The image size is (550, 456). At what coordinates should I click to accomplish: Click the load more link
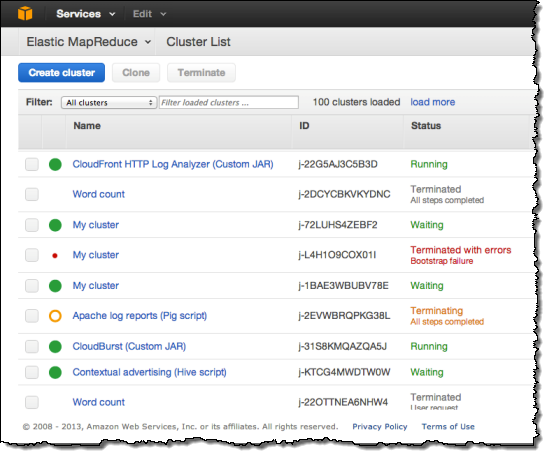coord(432,102)
